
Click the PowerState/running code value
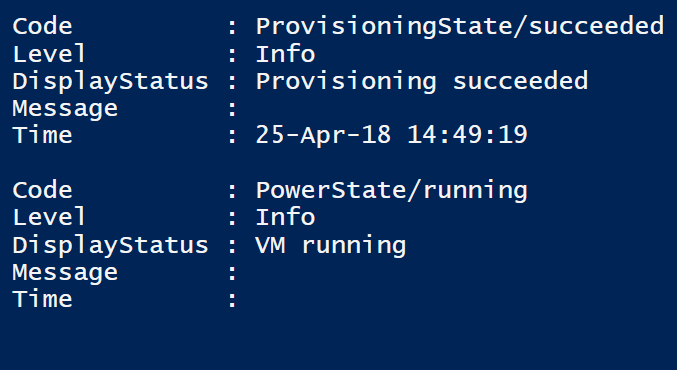pyautogui.click(x=392, y=190)
